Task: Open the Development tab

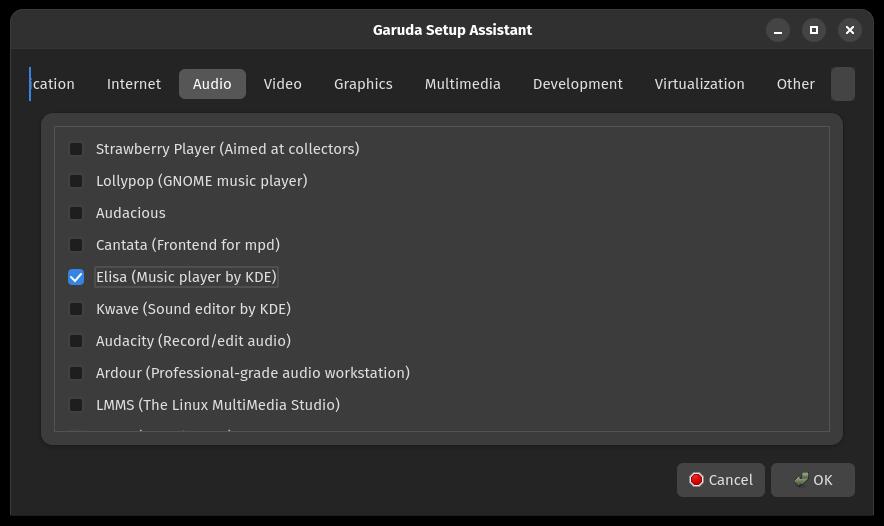Action: click(x=577, y=84)
